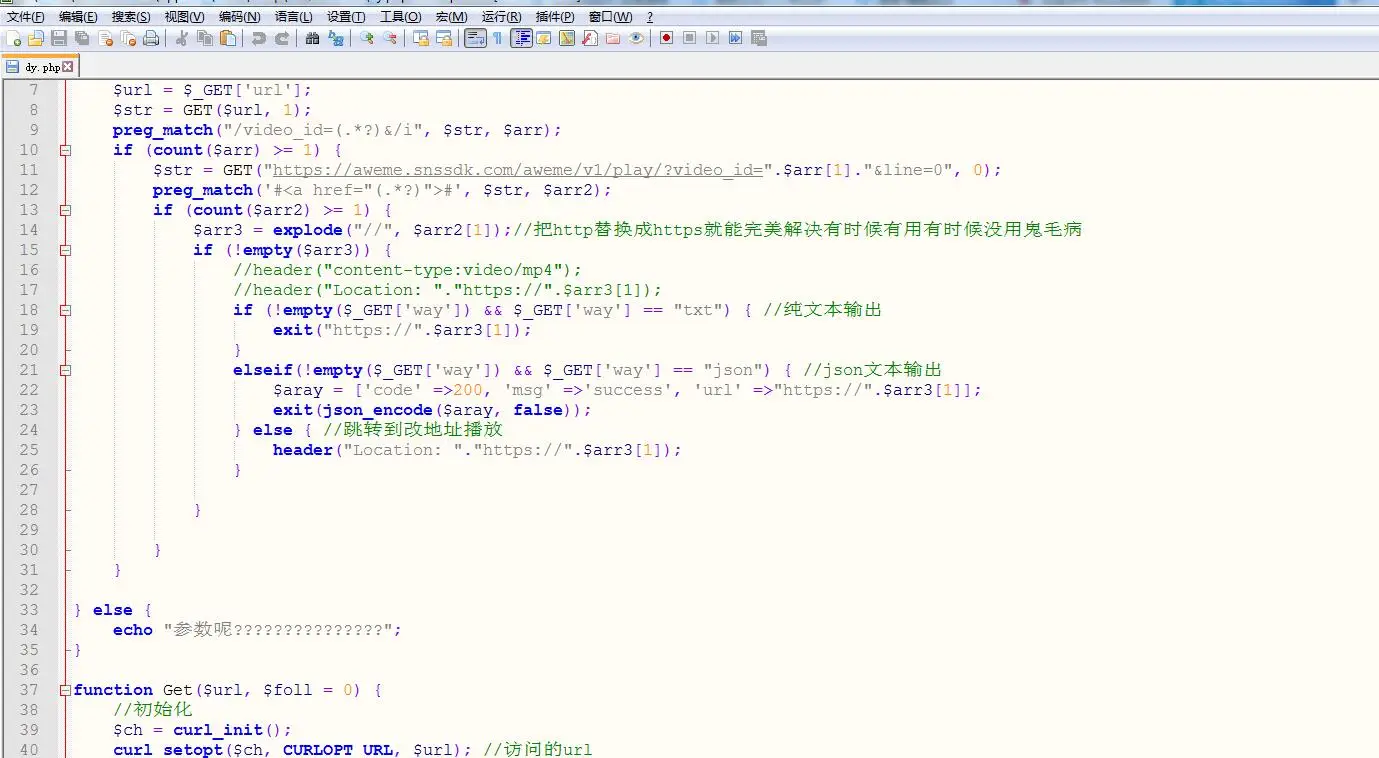Click the Print icon in toolbar
Image resolution: width=1379 pixels, height=758 pixels.
(151, 39)
